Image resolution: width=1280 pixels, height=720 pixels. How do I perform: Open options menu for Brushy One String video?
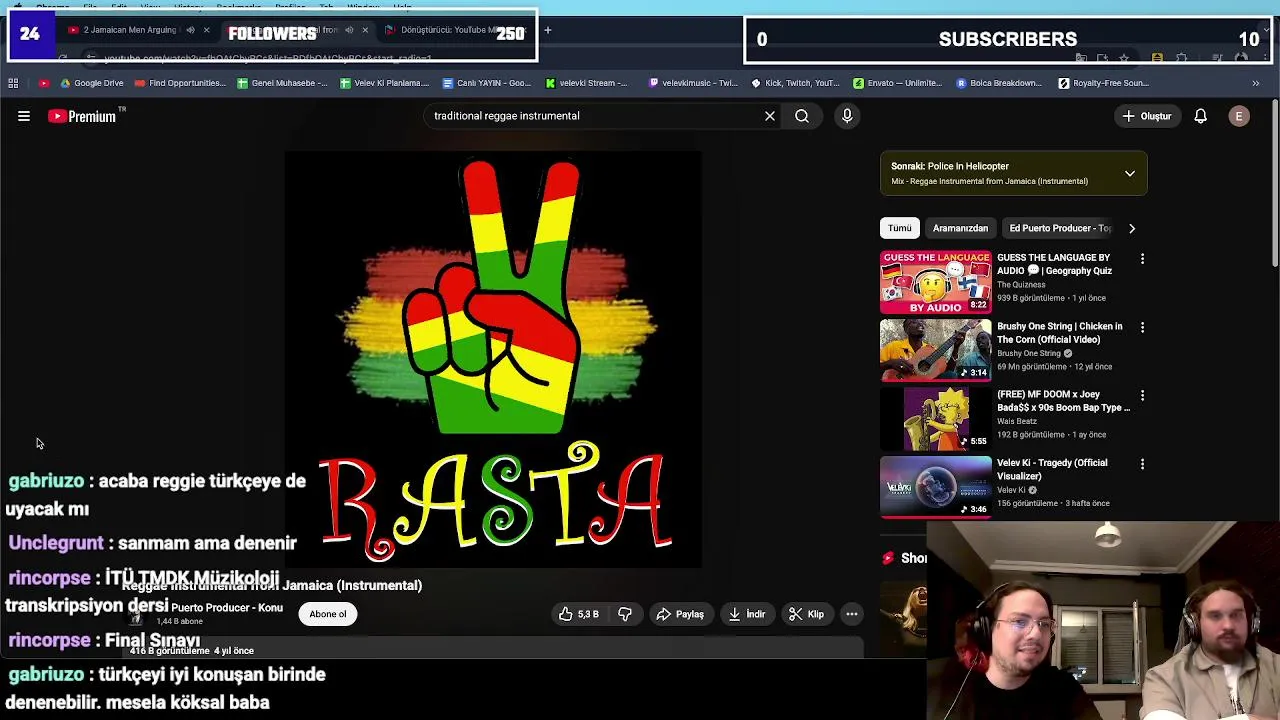pyautogui.click(x=1142, y=327)
